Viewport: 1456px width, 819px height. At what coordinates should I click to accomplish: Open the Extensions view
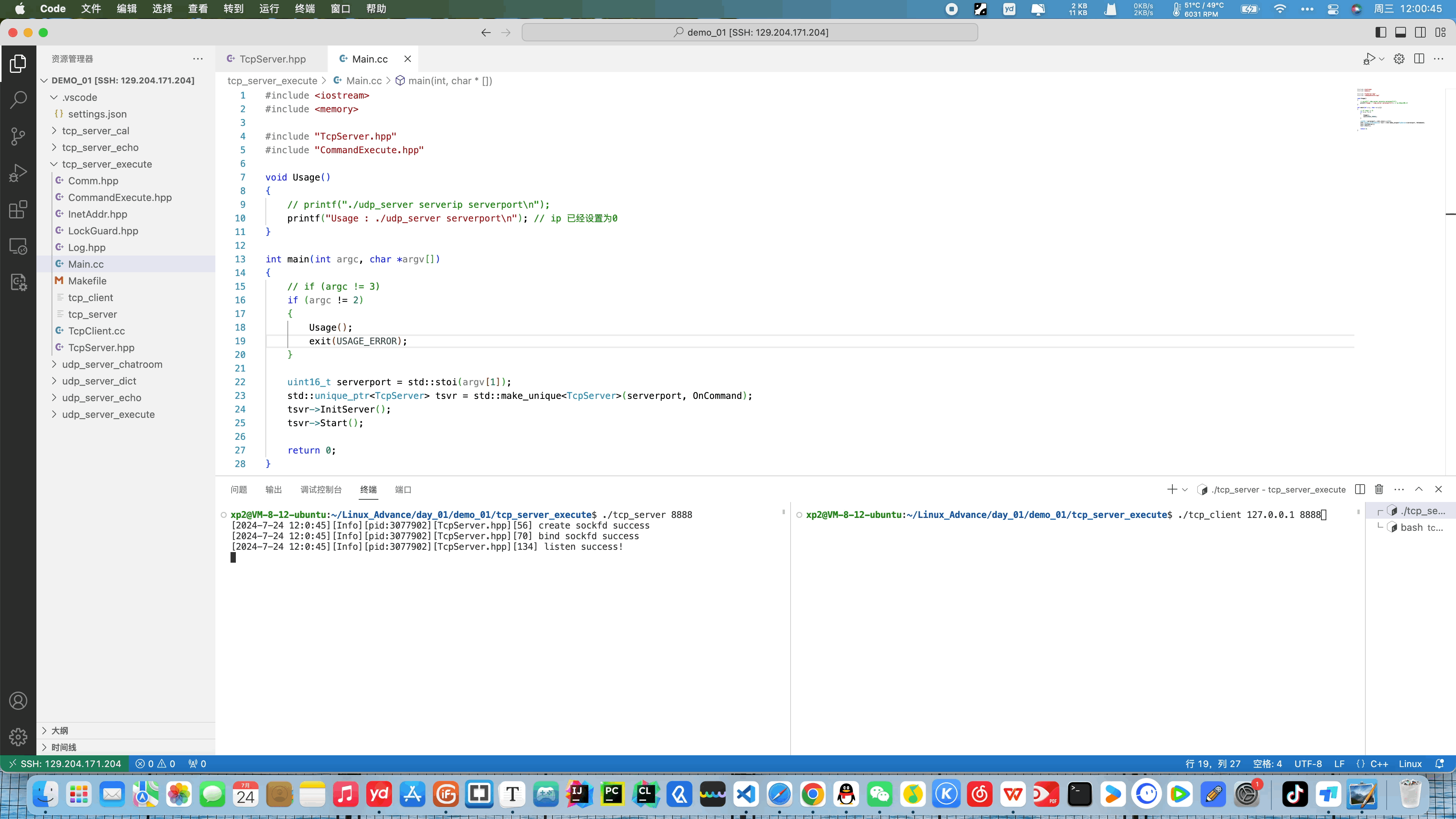point(18,210)
